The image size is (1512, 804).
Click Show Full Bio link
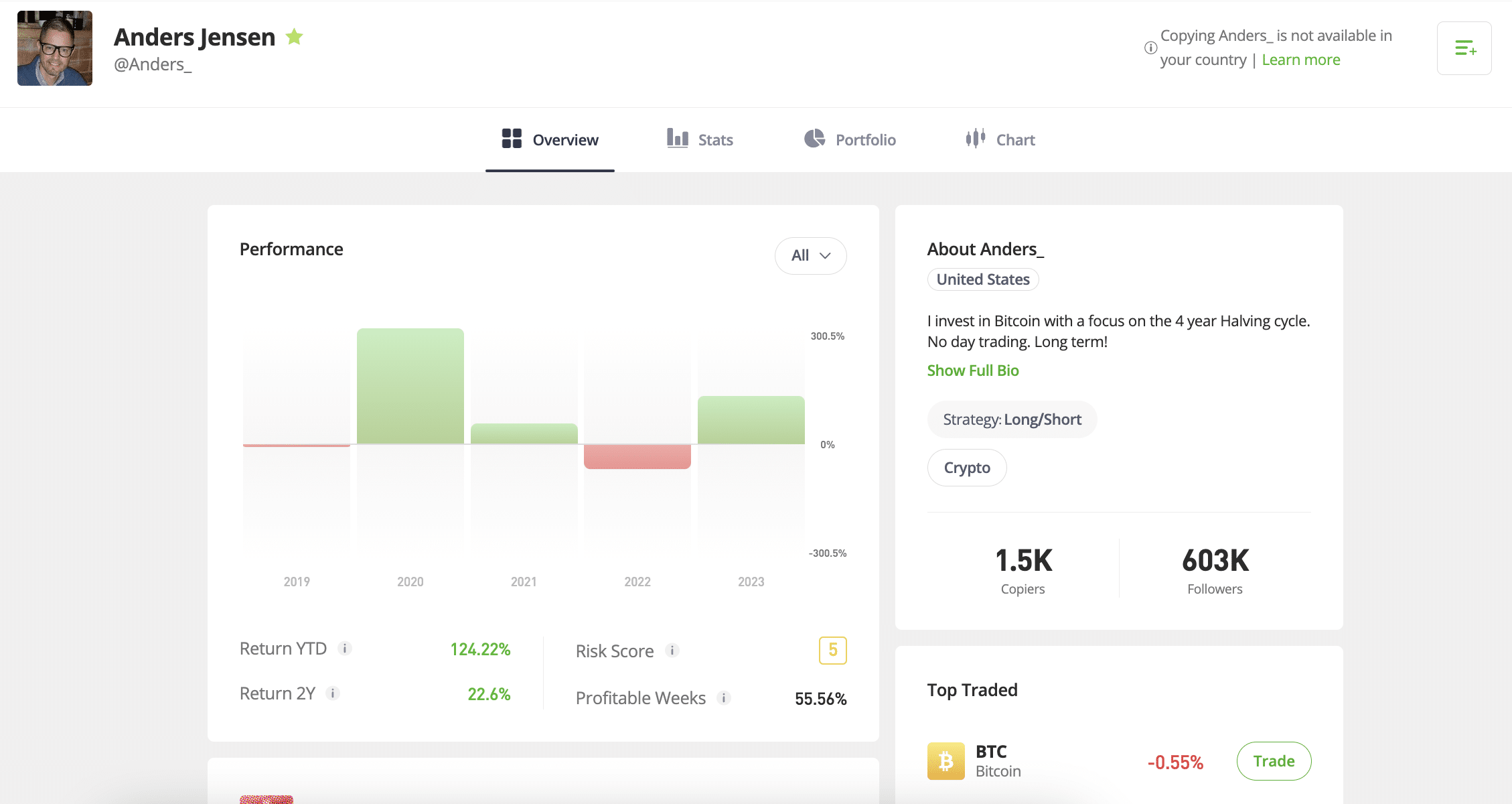[x=972, y=371]
